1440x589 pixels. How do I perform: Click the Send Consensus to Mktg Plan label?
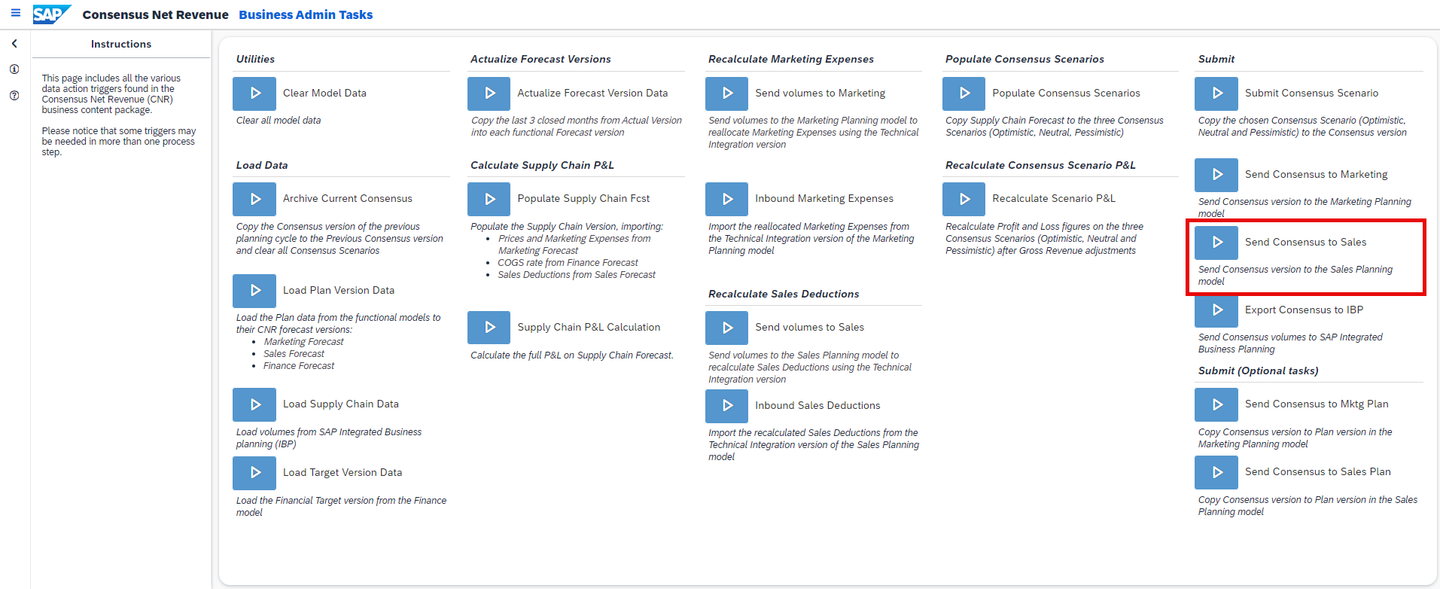(1317, 404)
